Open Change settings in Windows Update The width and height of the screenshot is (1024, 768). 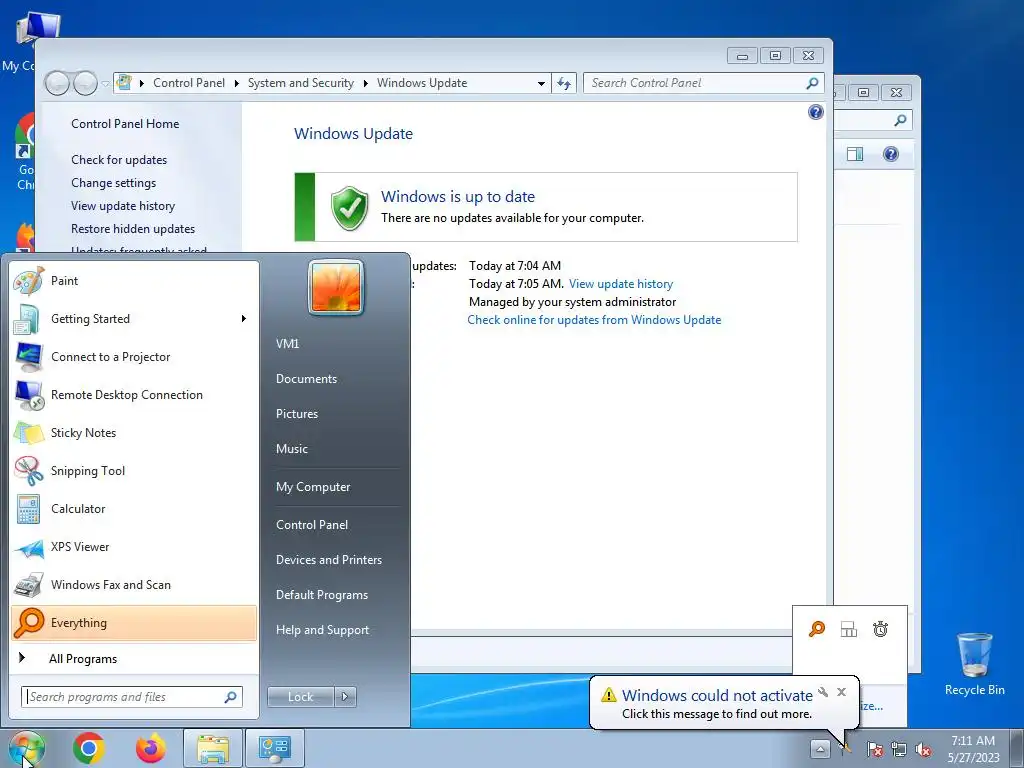[x=114, y=183]
